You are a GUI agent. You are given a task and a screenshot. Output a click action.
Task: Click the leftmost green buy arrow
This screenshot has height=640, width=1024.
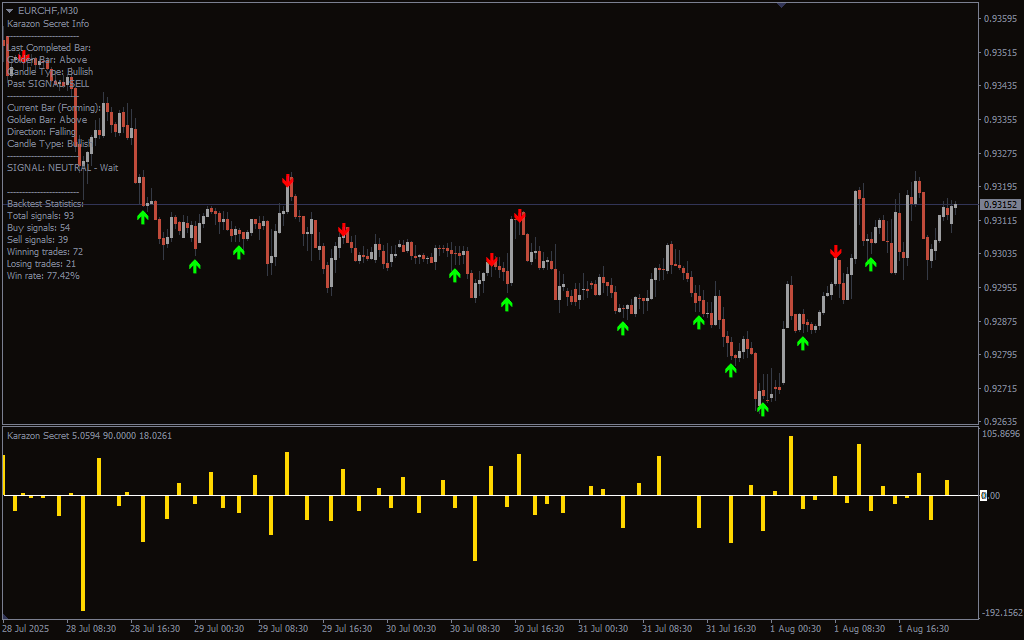tap(143, 216)
